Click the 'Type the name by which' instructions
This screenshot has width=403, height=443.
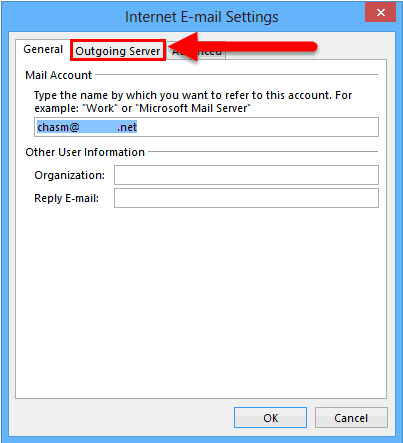tap(193, 101)
